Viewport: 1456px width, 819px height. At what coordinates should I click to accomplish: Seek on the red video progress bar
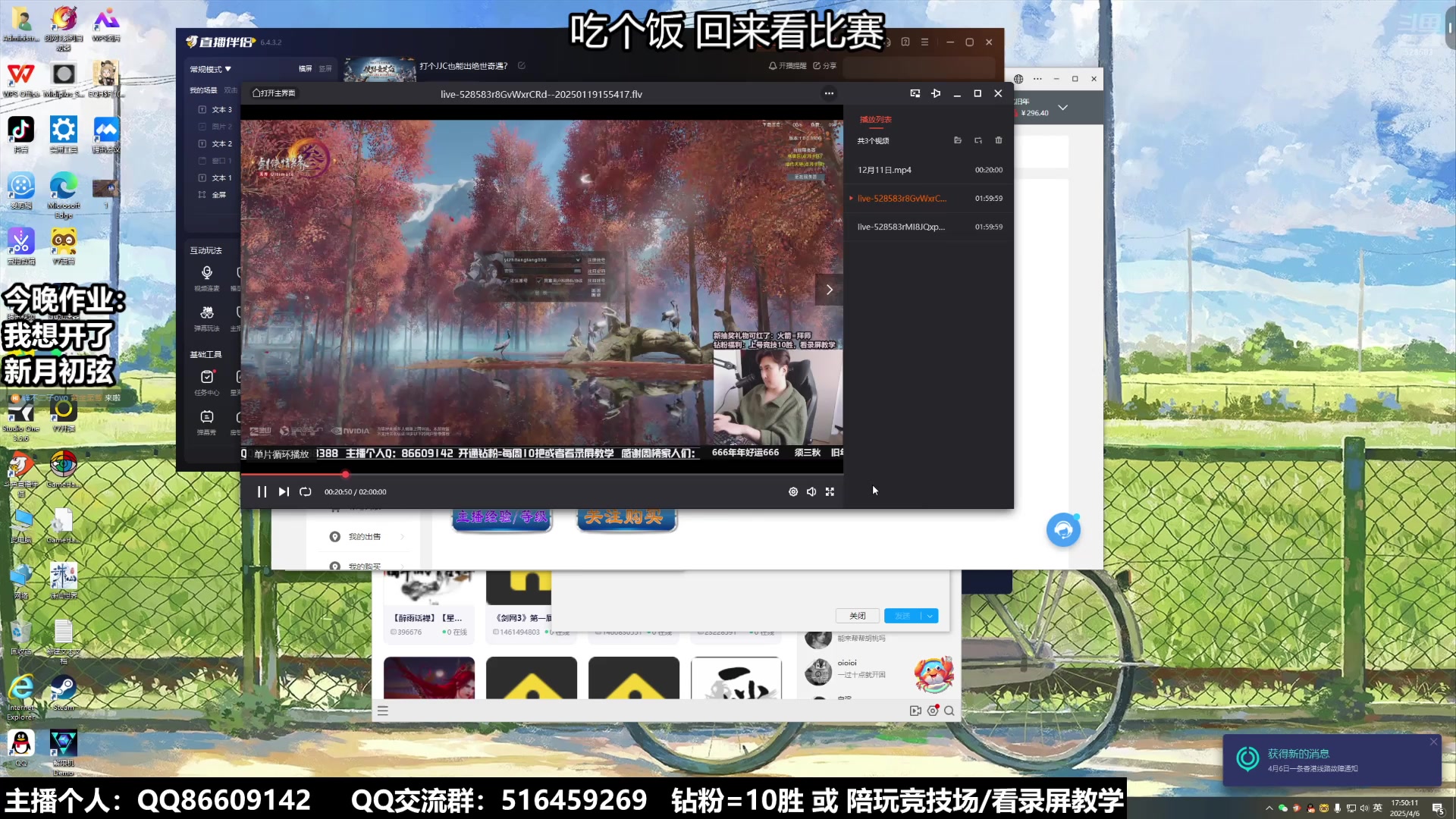(x=541, y=475)
